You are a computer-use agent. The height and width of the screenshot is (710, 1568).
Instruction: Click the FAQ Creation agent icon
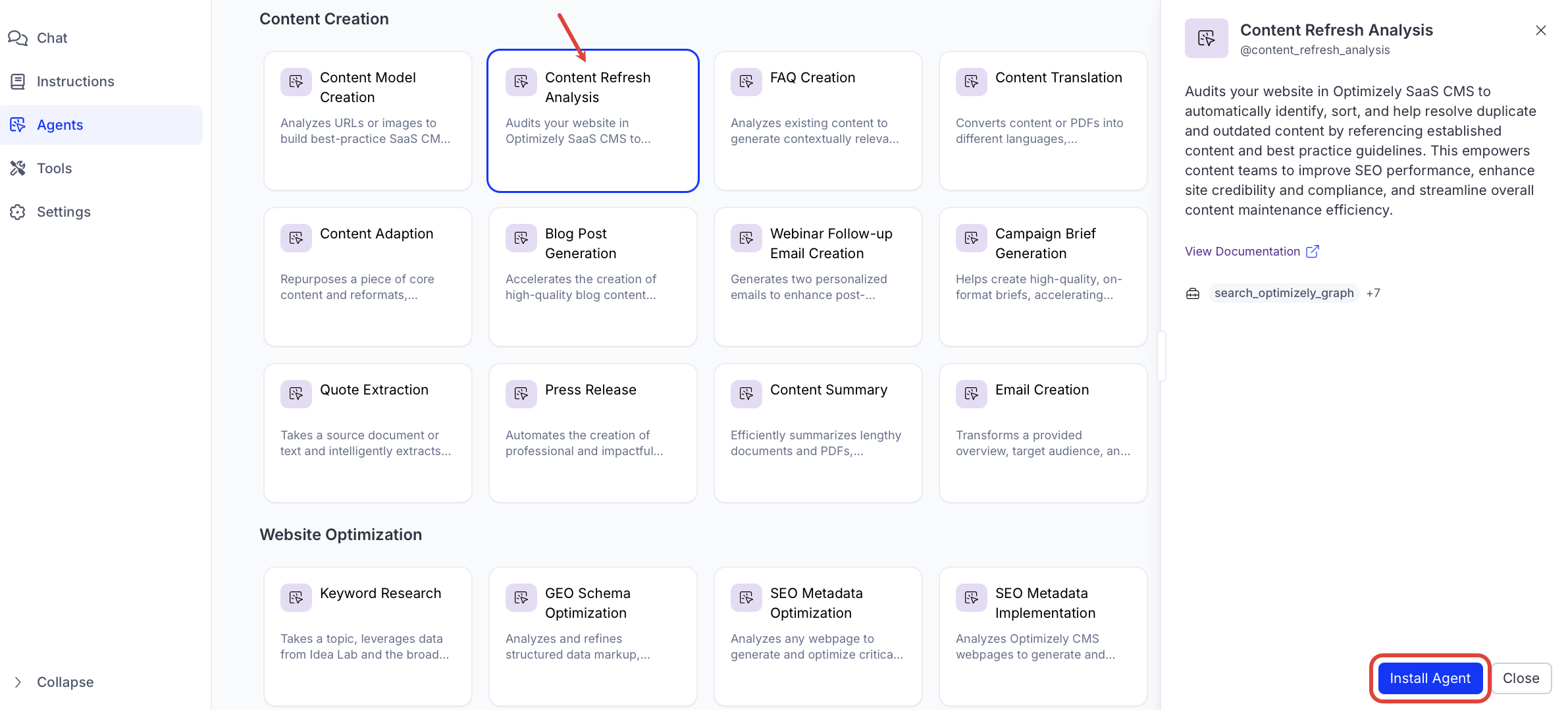[746, 82]
